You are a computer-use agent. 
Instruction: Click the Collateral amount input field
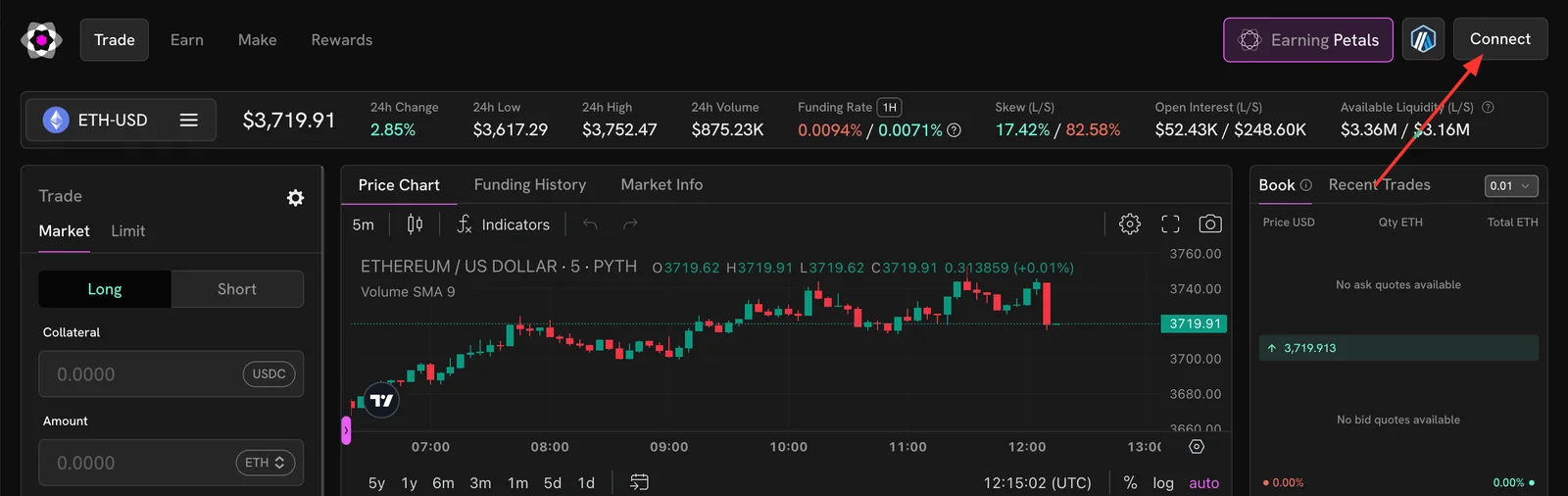pyautogui.click(x=171, y=374)
